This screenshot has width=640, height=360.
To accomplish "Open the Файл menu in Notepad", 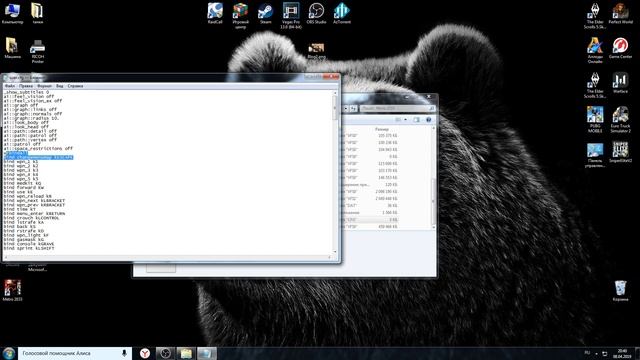I will point(10,86).
